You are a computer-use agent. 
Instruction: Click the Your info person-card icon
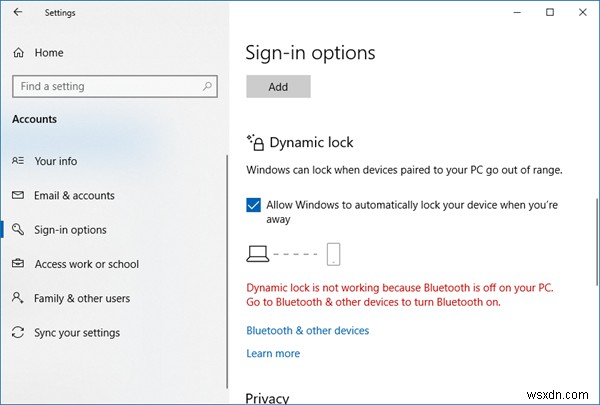(x=18, y=160)
